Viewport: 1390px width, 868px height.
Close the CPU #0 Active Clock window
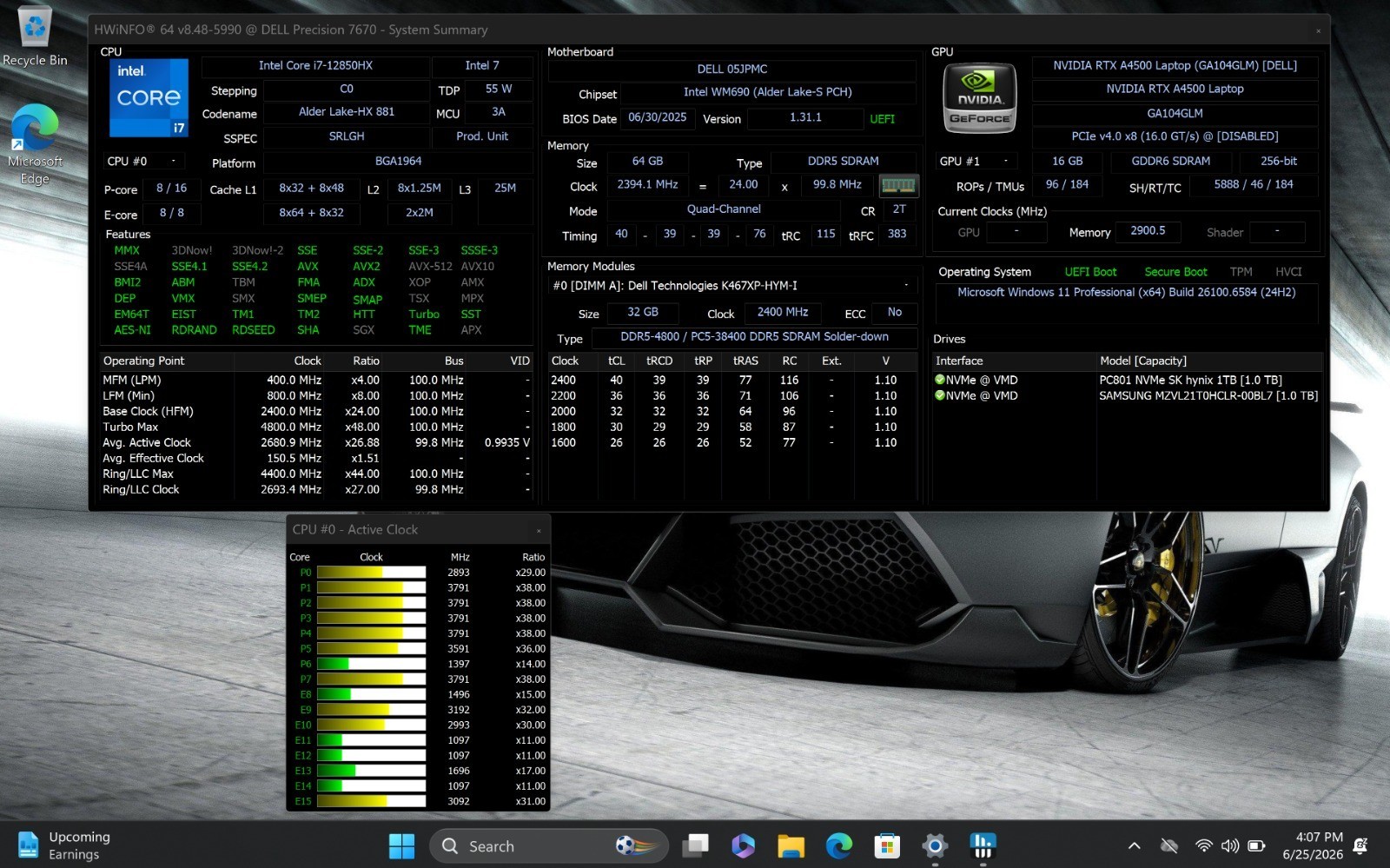(539, 530)
